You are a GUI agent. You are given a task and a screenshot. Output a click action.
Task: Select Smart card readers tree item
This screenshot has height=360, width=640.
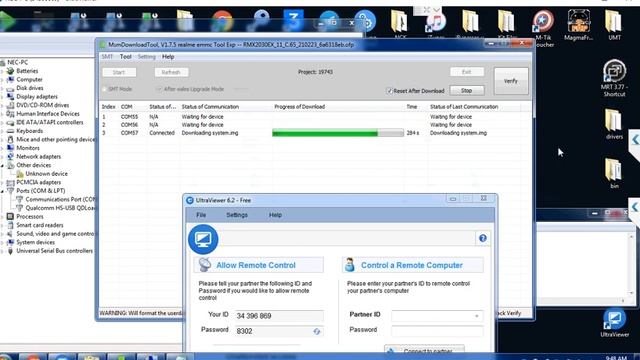pyautogui.click(x=40, y=225)
